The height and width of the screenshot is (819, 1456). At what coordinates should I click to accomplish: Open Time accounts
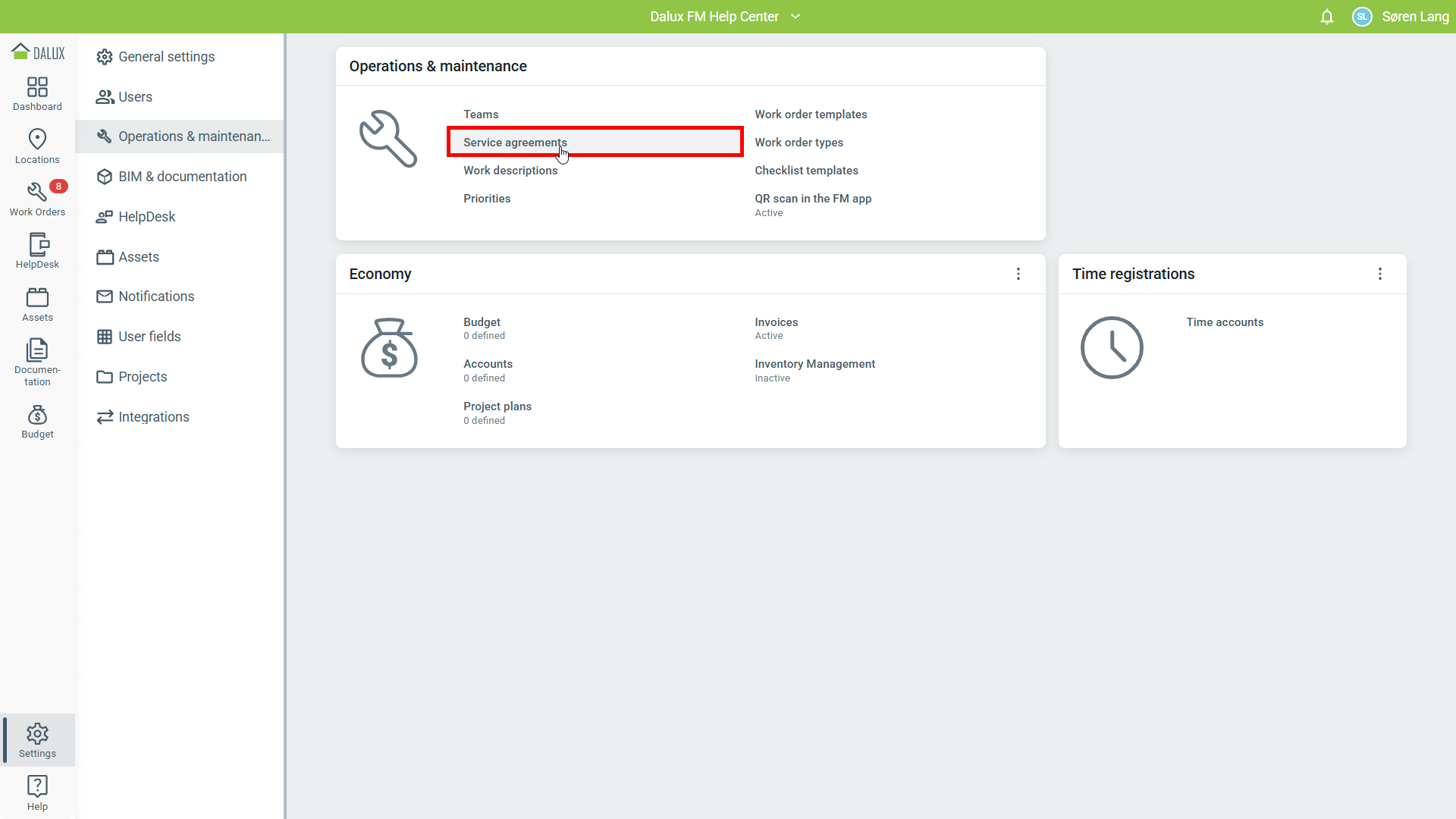[x=1225, y=322]
